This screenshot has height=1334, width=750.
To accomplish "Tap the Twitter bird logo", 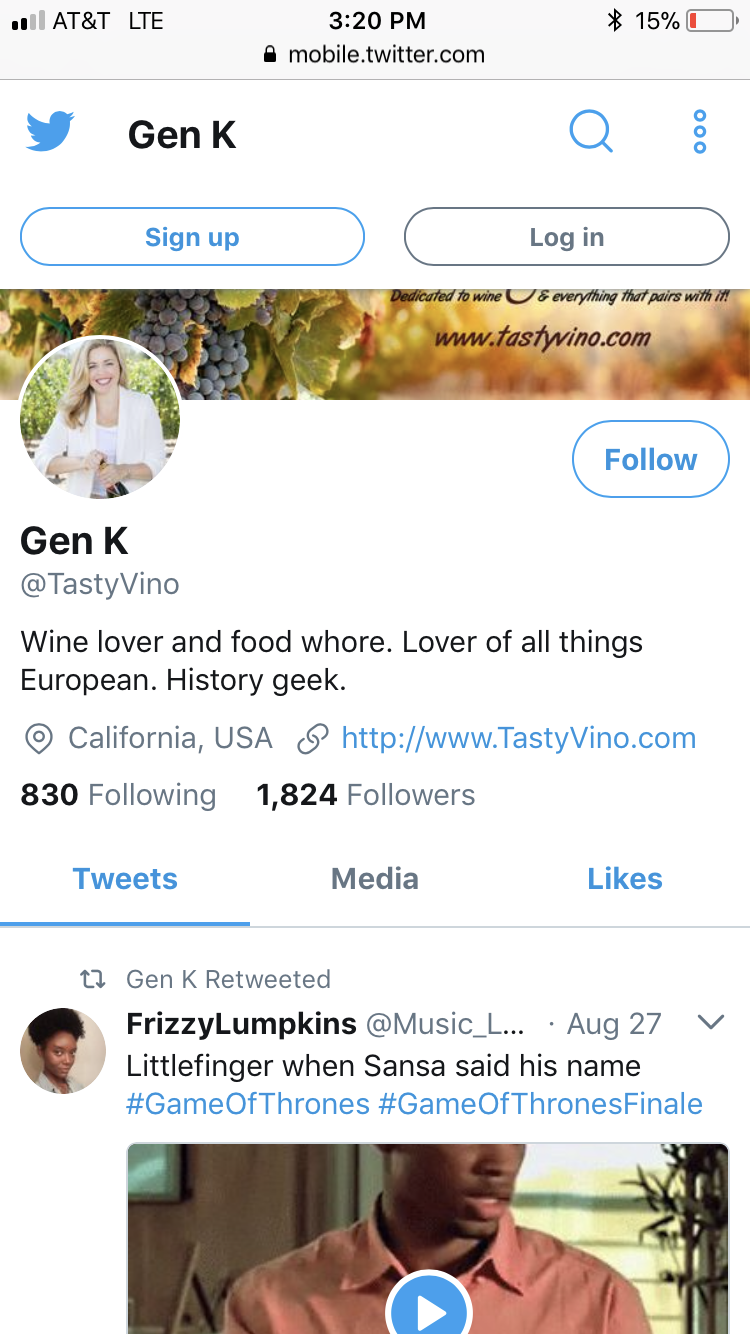I will [50, 132].
